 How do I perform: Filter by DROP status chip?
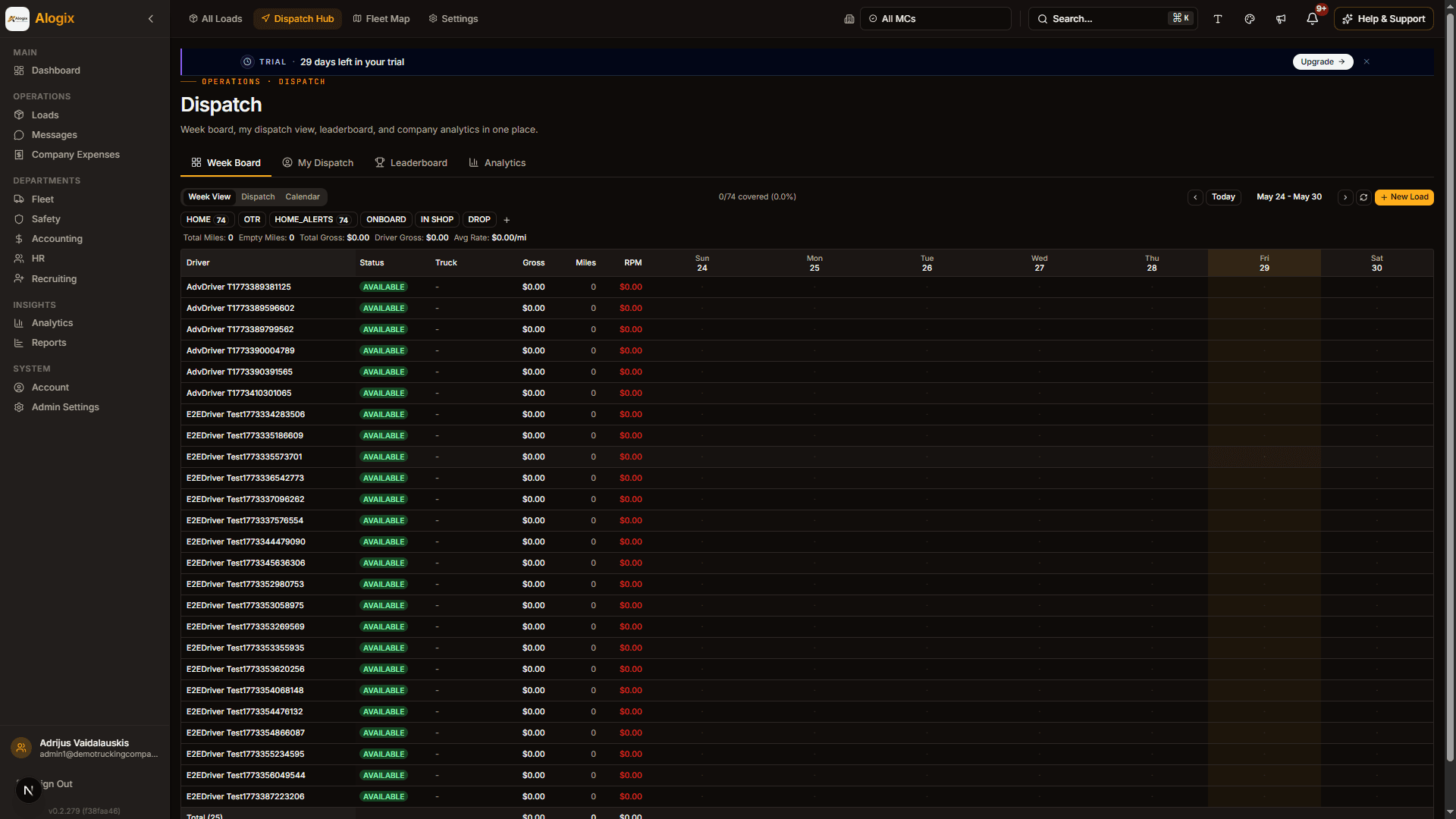pos(479,220)
